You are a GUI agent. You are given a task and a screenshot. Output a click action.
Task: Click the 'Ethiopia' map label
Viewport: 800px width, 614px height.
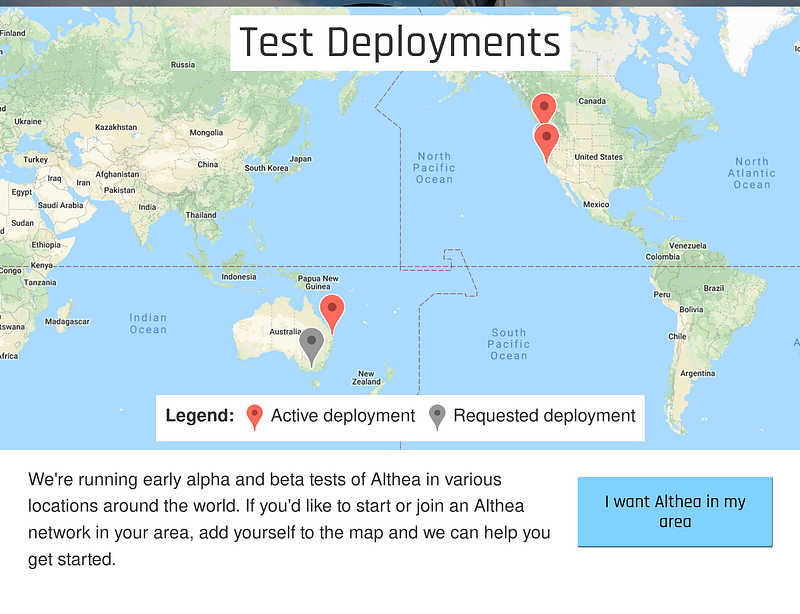point(46,245)
